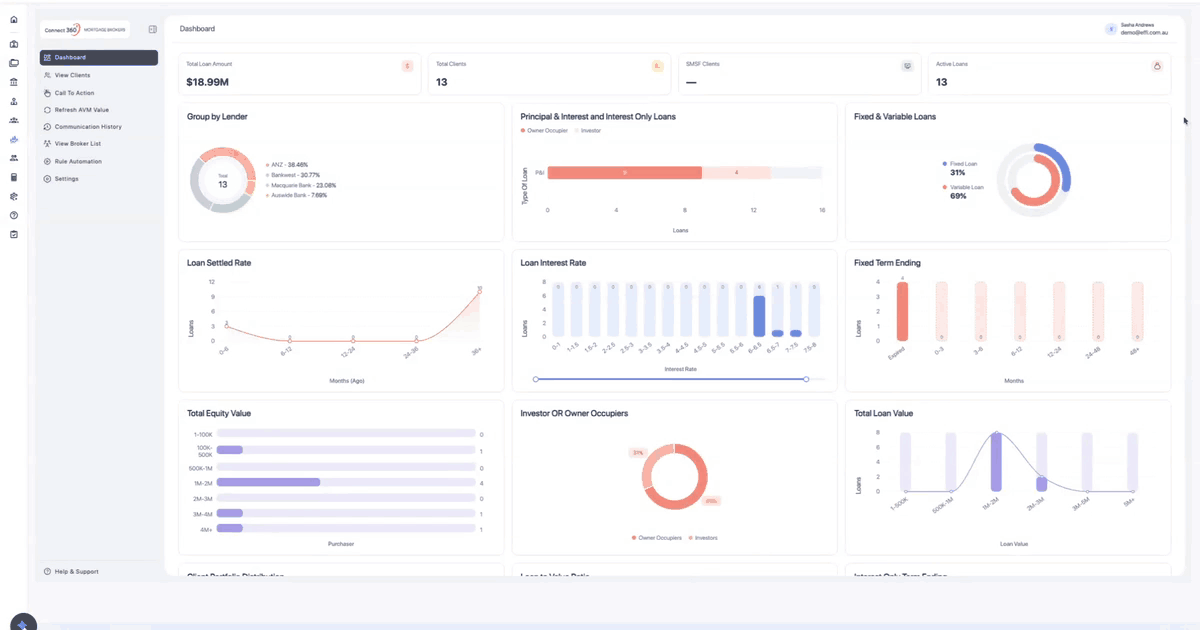Click the Auswide Bank - 7.69% legend entry
The image size is (1200, 630).
(297, 195)
